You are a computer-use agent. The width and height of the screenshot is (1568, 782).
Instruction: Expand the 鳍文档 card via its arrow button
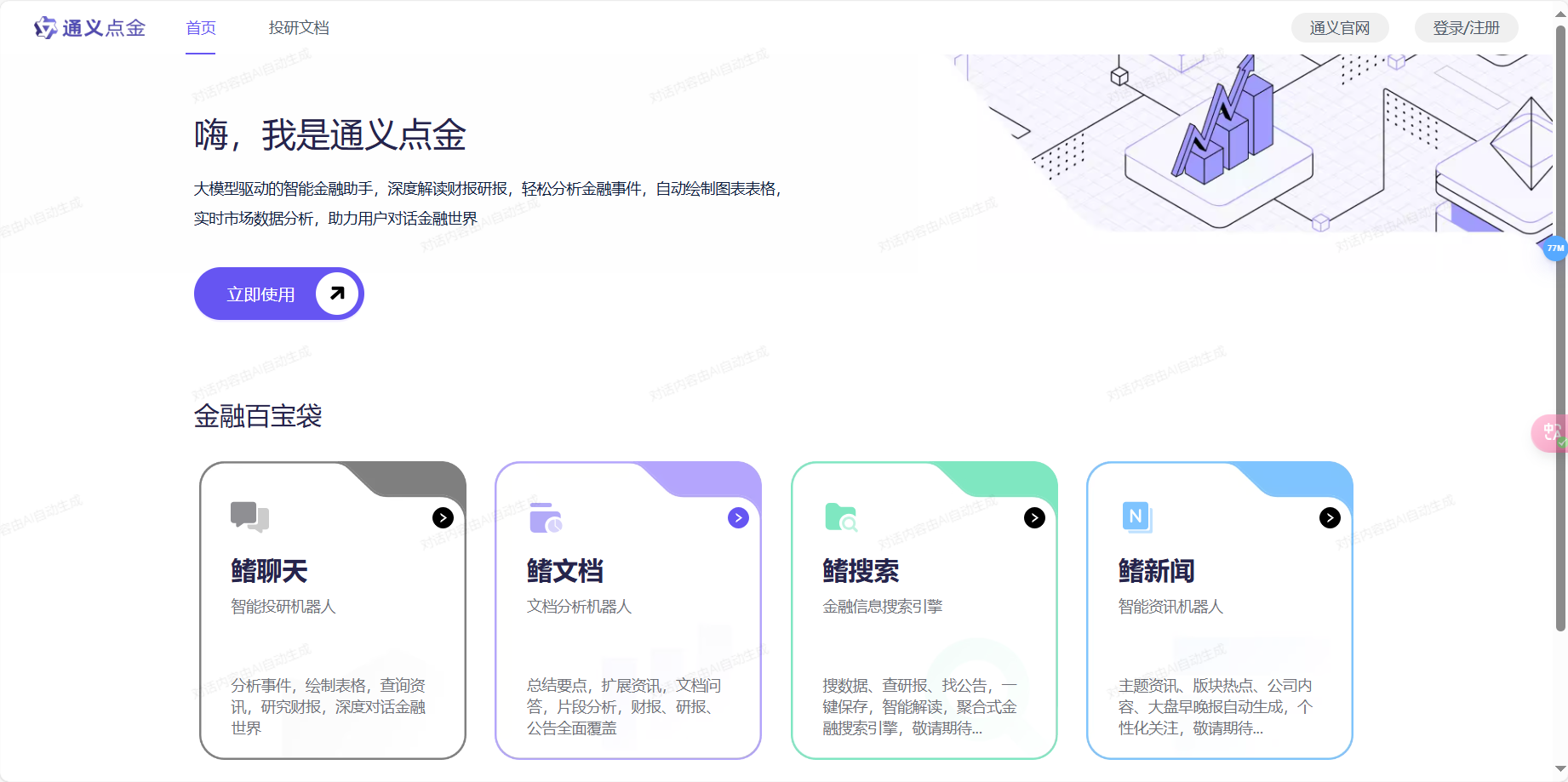[x=738, y=517]
